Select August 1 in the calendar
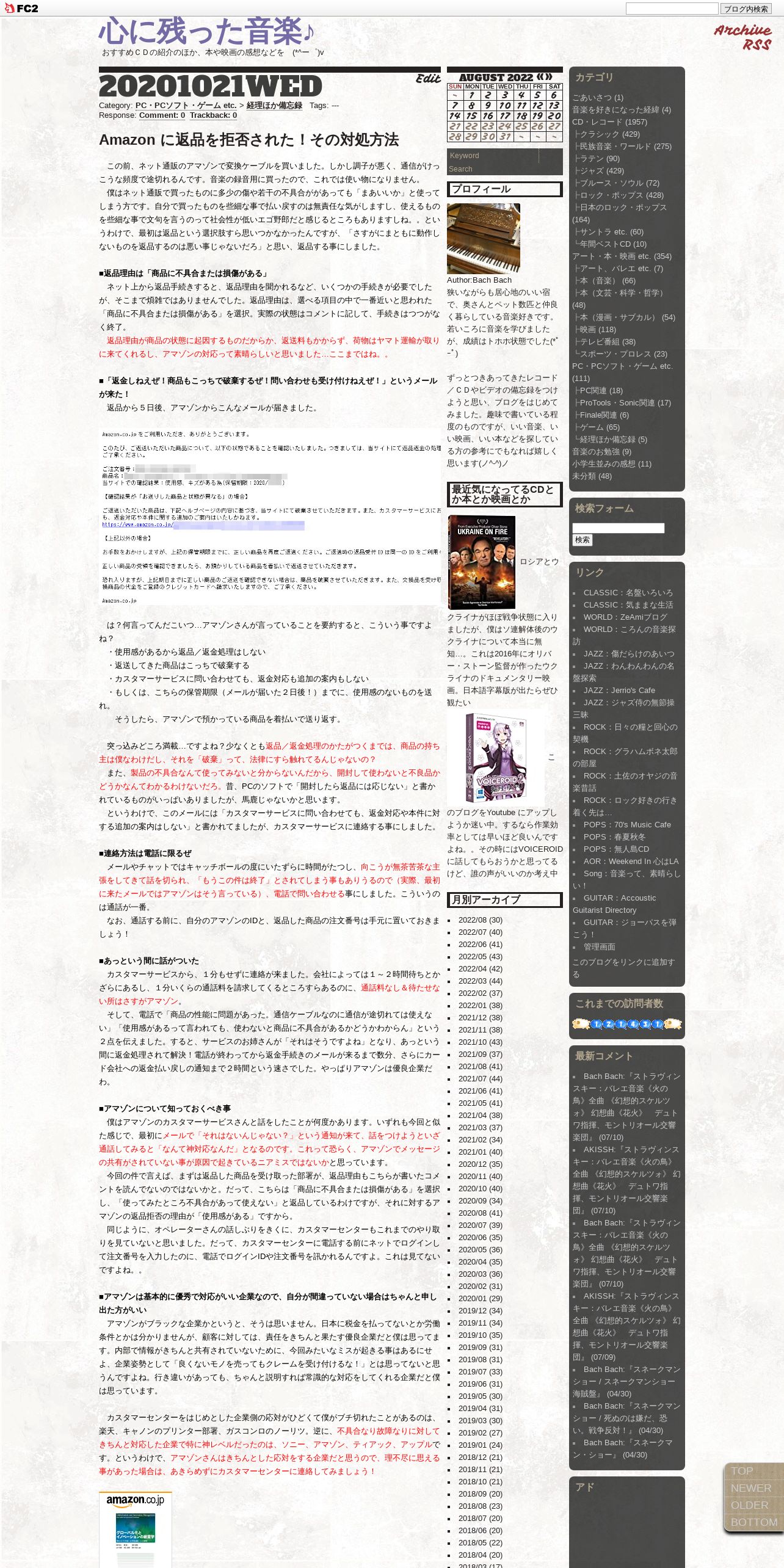This screenshot has width=784, height=1568. [x=471, y=95]
